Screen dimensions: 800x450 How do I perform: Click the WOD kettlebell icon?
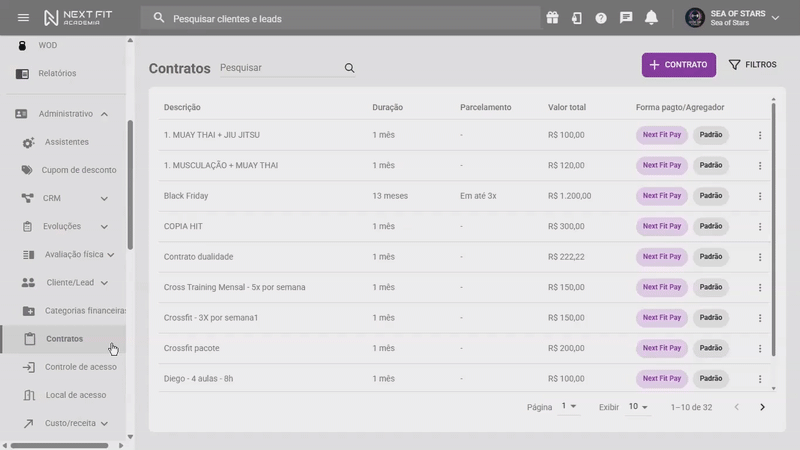pyautogui.click(x=22, y=45)
